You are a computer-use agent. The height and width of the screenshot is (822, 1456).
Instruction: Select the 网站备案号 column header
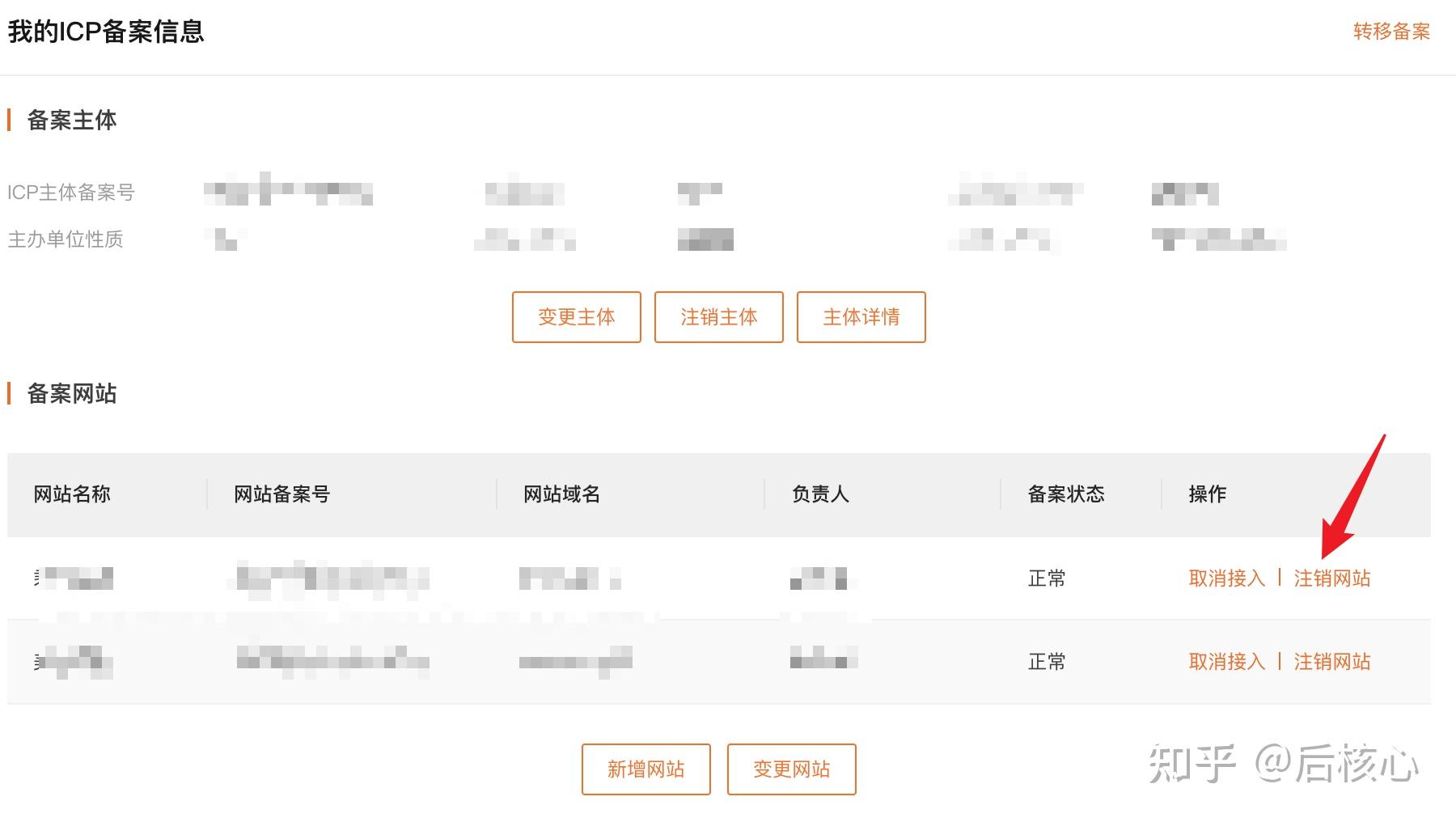tap(281, 494)
